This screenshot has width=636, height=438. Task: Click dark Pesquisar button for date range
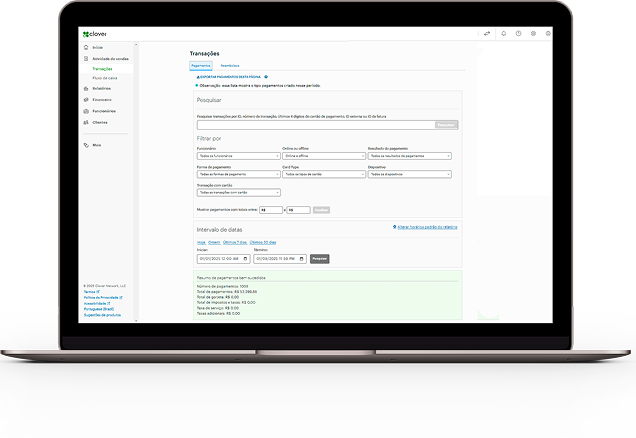click(320, 259)
